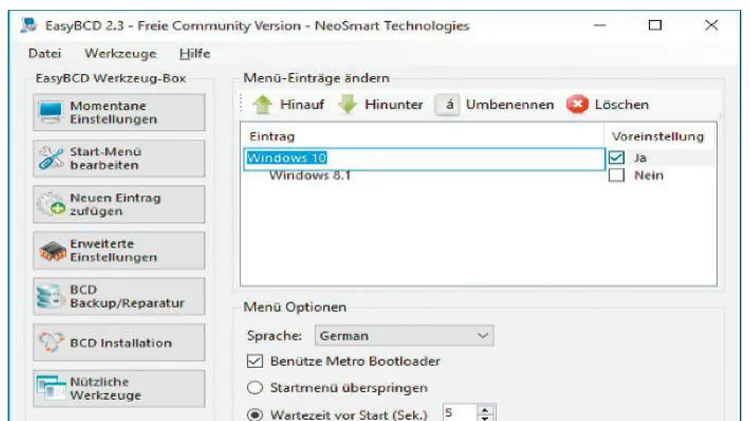Check the Nein default checkbox for Windows 8.1
750x421 pixels.
coord(617,175)
